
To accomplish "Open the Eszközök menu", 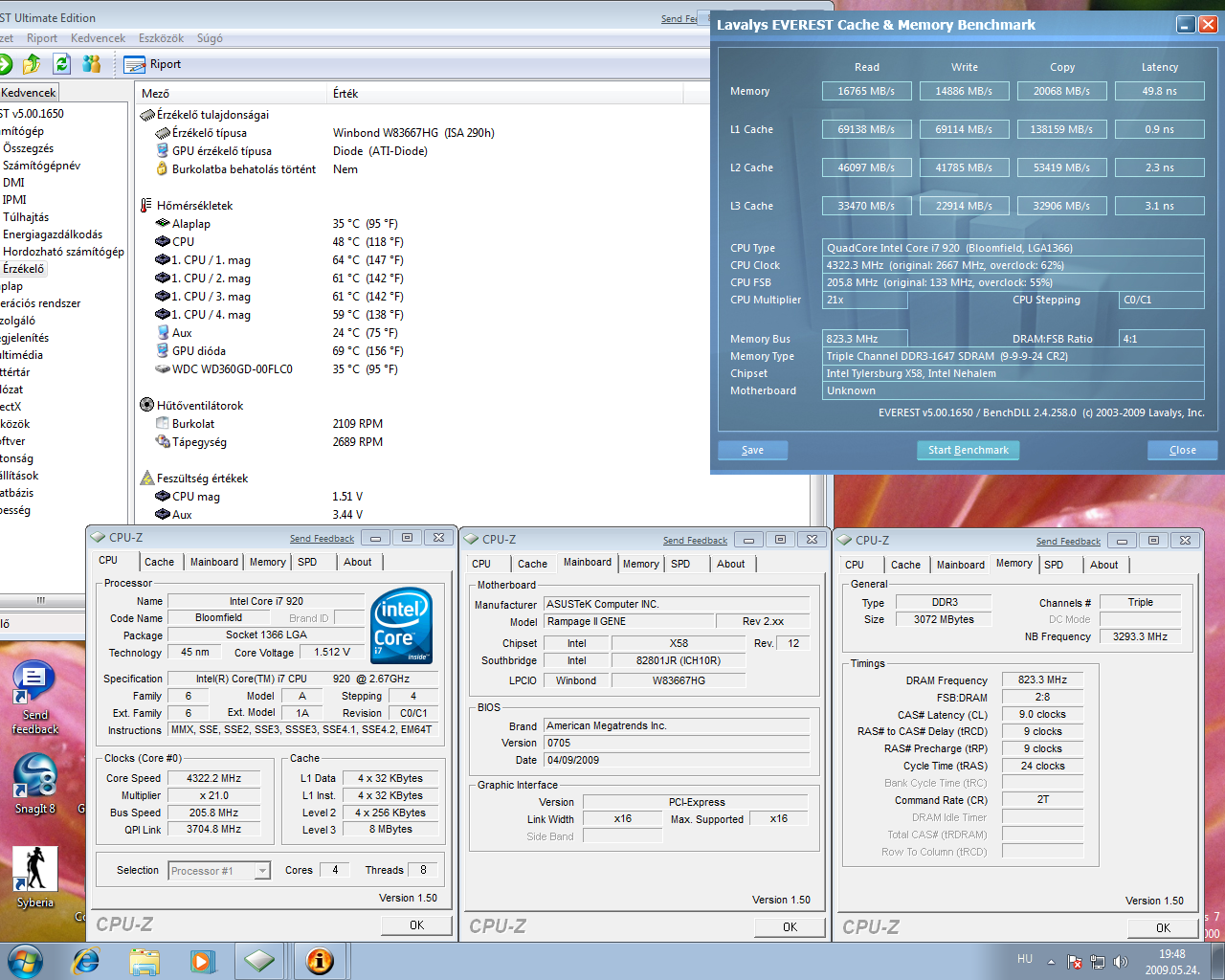I will tap(161, 38).
